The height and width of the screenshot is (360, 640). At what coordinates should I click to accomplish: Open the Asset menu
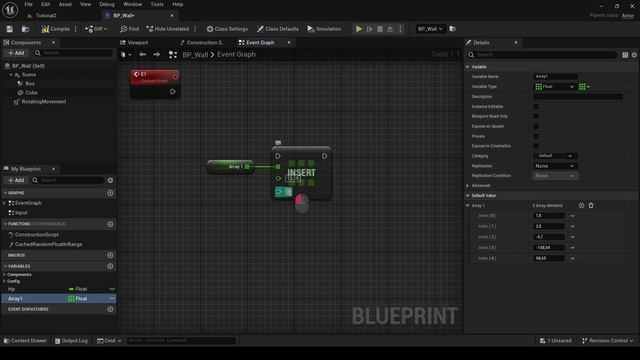coord(65,4)
